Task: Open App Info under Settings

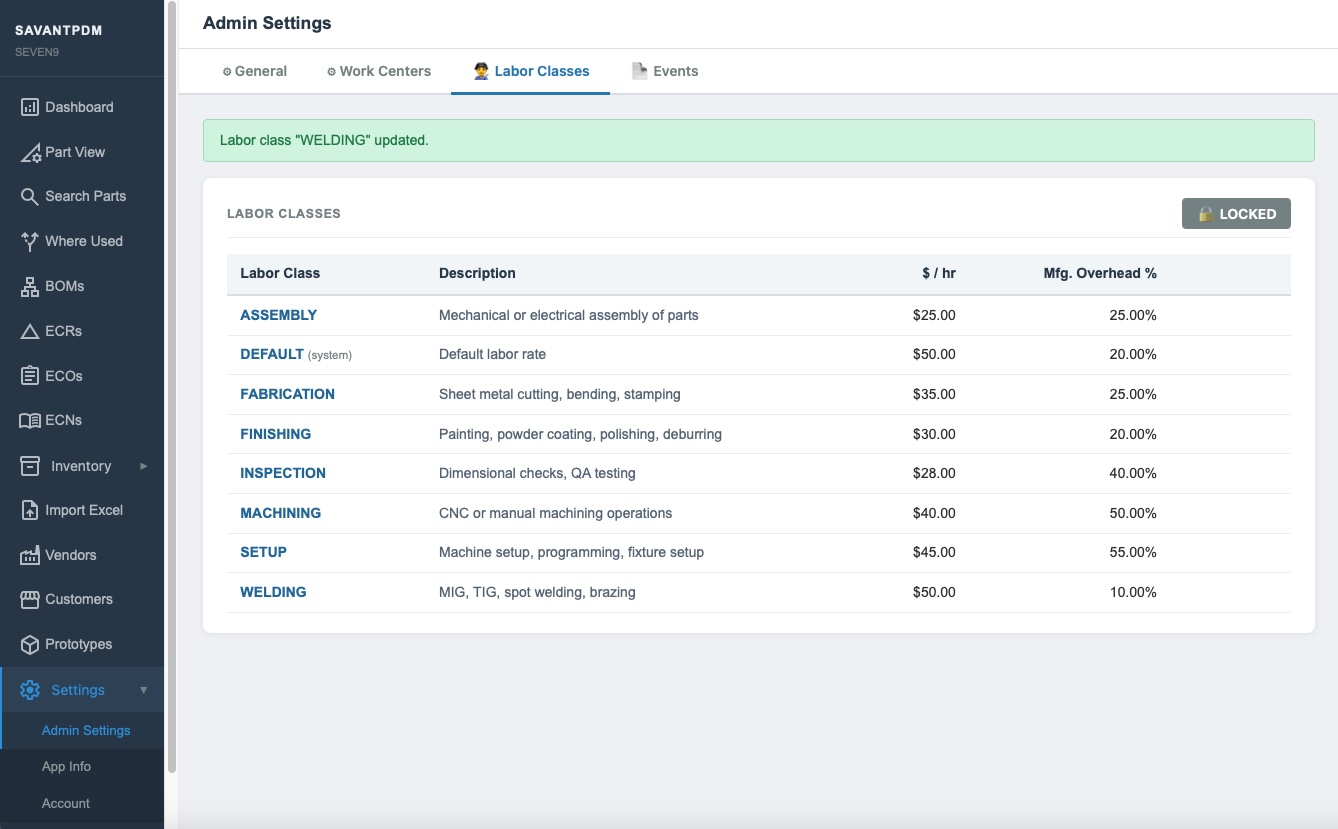Action: coord(66,767)
